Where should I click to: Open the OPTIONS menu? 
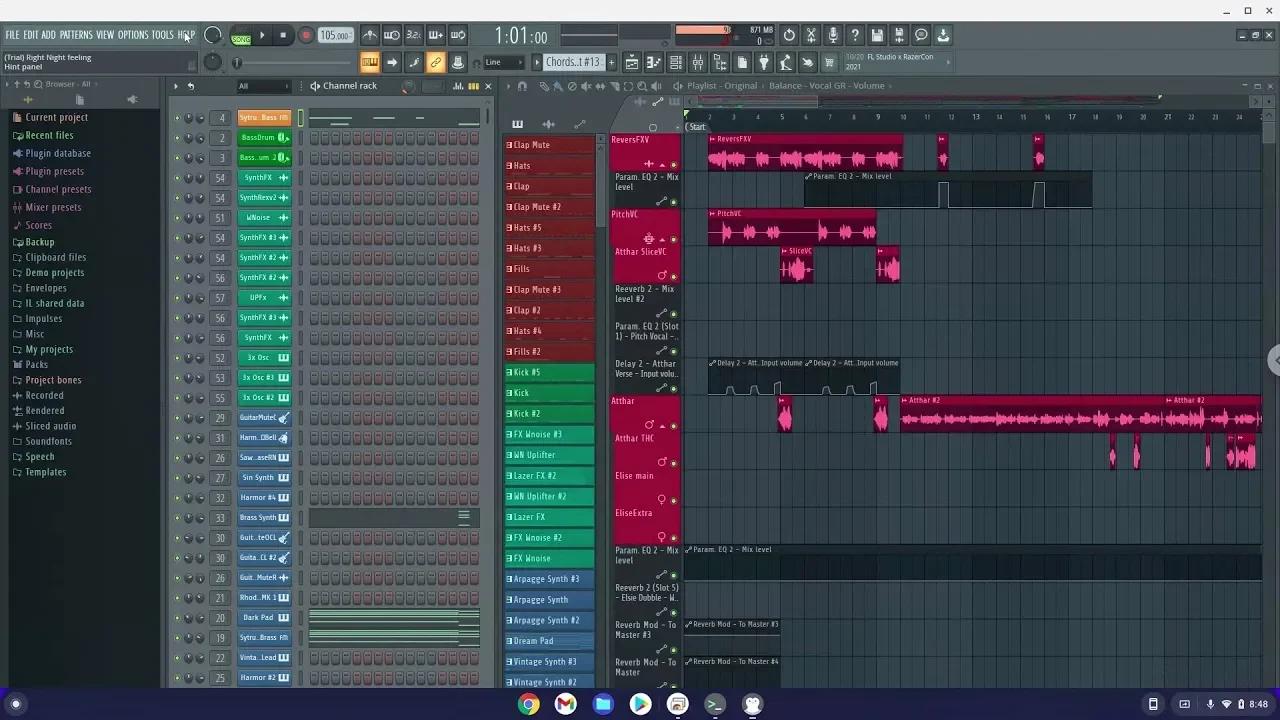(x=133, y=35)
